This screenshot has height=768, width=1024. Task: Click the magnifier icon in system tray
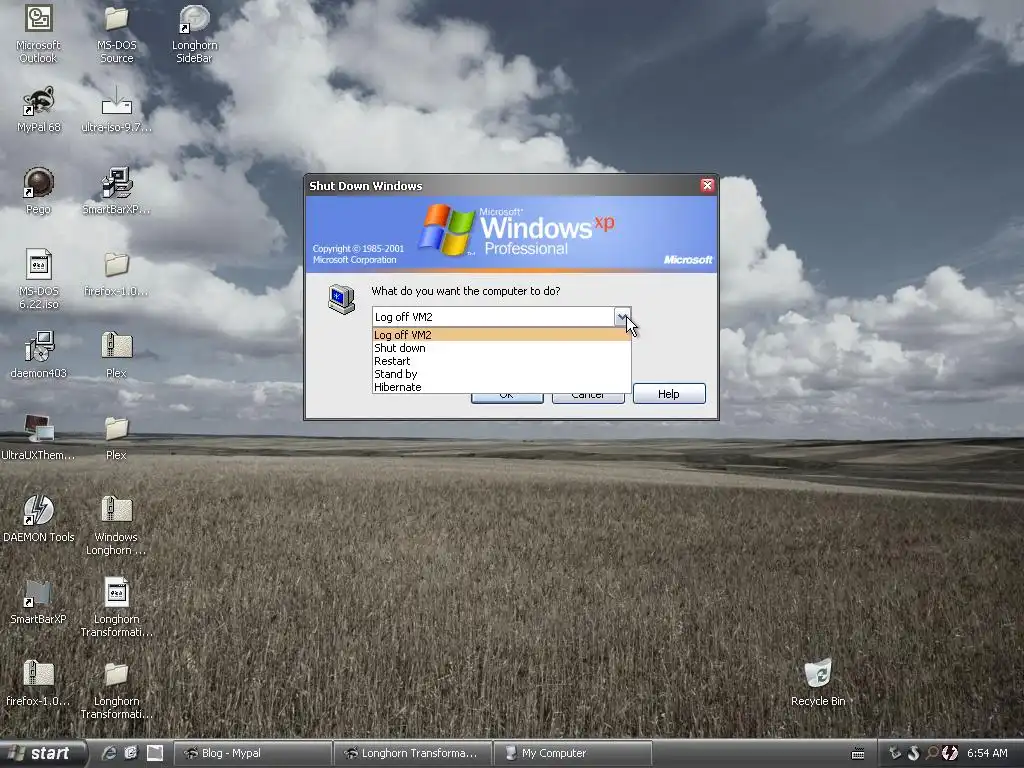click(x=932, y=753)
